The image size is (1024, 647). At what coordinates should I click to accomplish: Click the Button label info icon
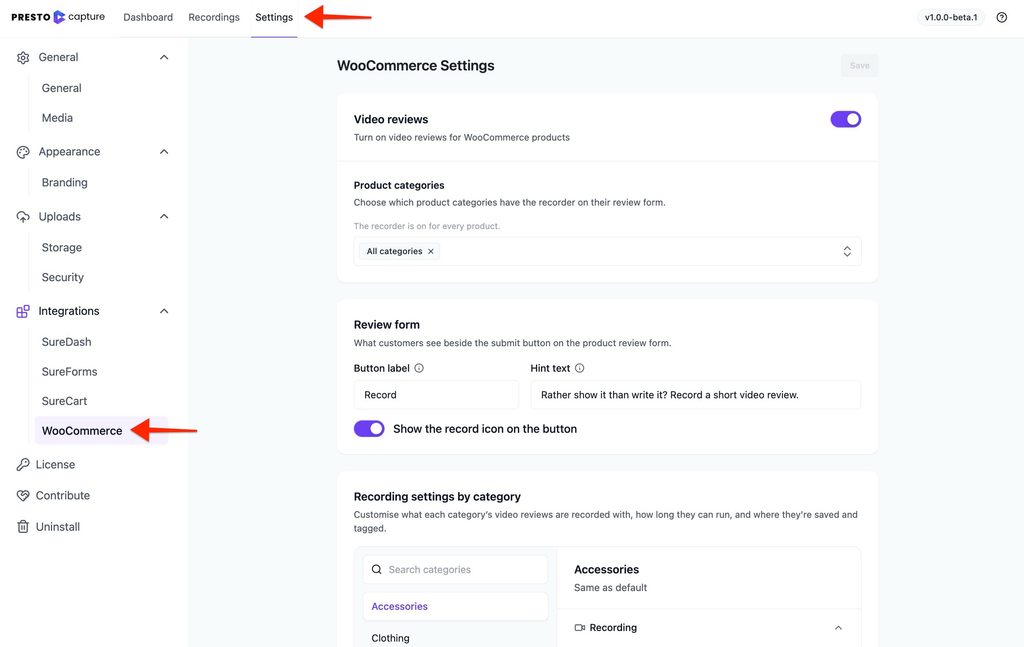point(419,368)
